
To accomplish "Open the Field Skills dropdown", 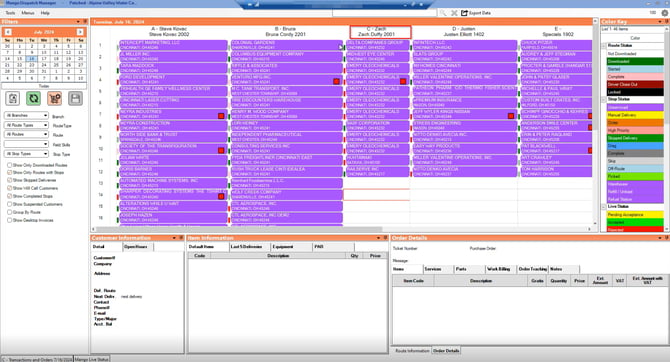I will pos(26,144).
